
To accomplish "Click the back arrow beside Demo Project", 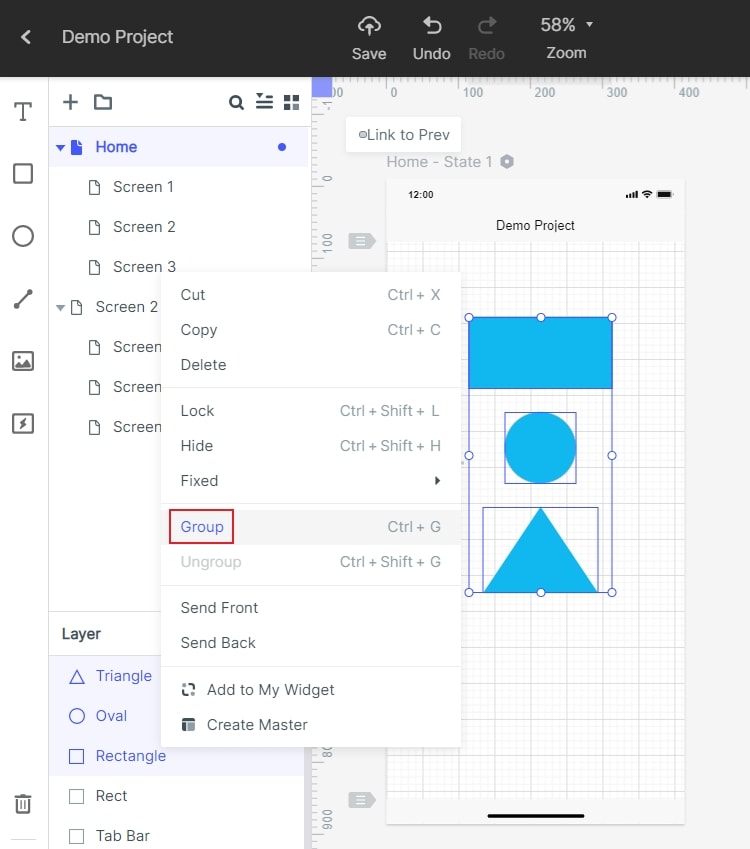I will (x=25, y=37).
